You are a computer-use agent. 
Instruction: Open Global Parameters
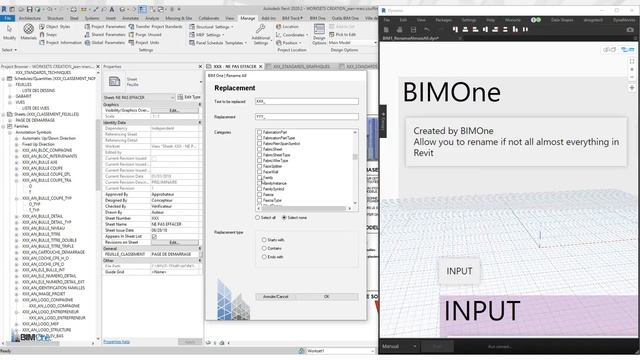(x=105, y=42)
